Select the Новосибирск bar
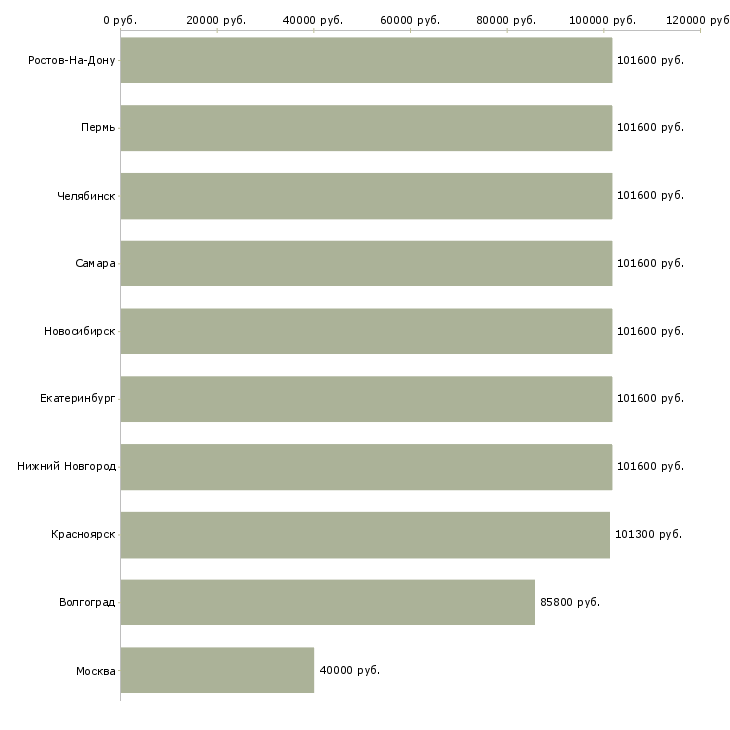This screenshot has width=730, height=730. pos(366,331)
